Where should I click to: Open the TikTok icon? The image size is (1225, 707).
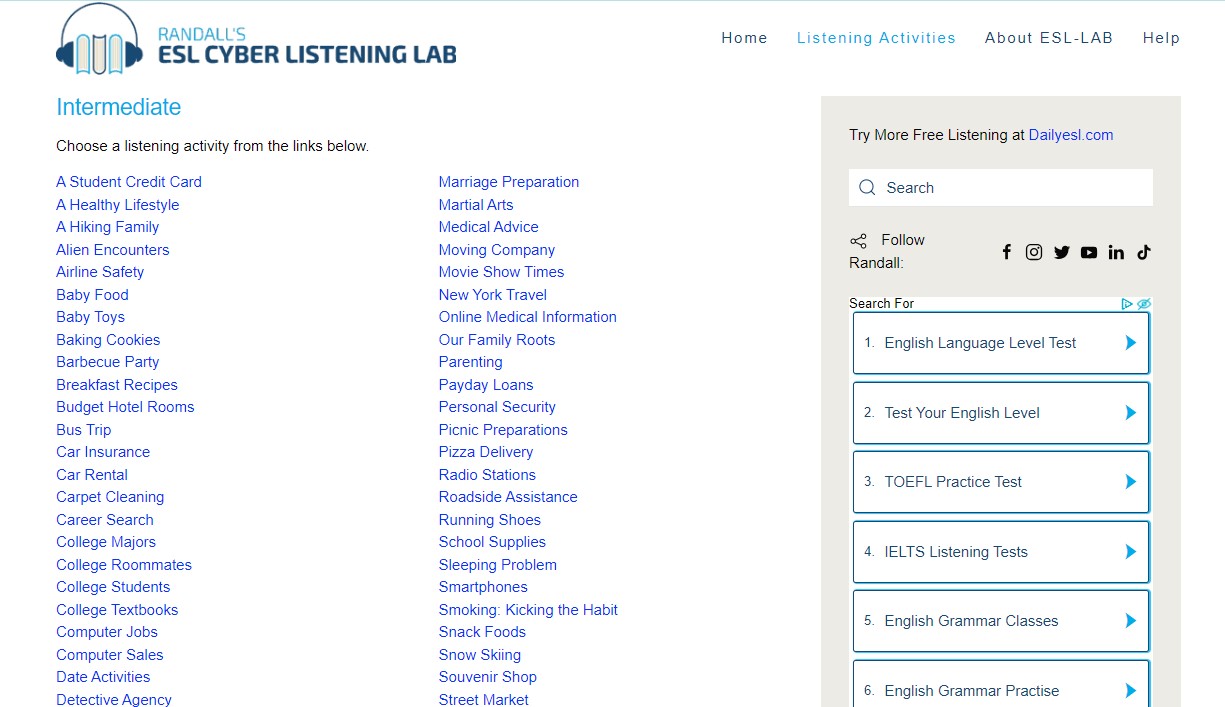[1143, 252]
